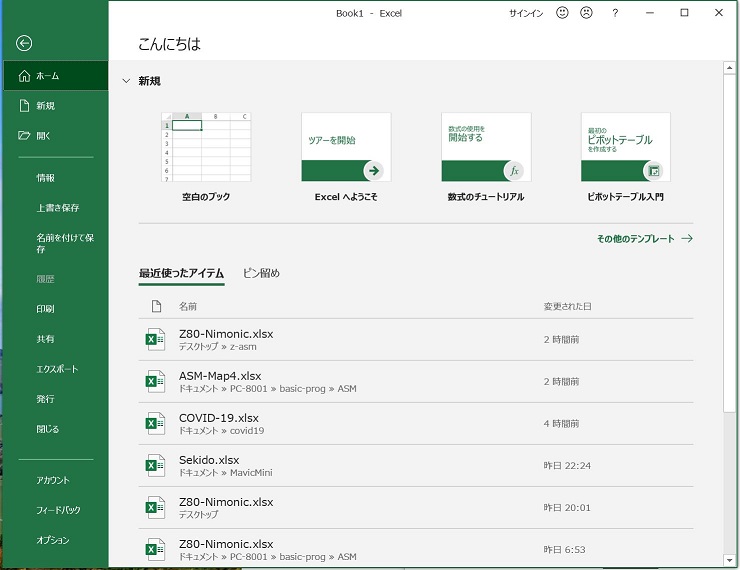Click サインイン in the title bar
Viewport: 740px width, 570px height.
[526, 13]
